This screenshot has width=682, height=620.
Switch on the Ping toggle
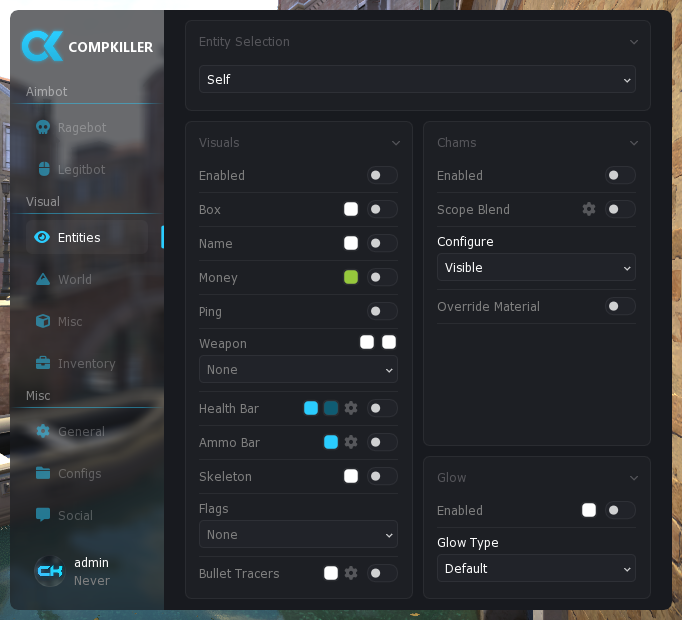tap(382, 311)
